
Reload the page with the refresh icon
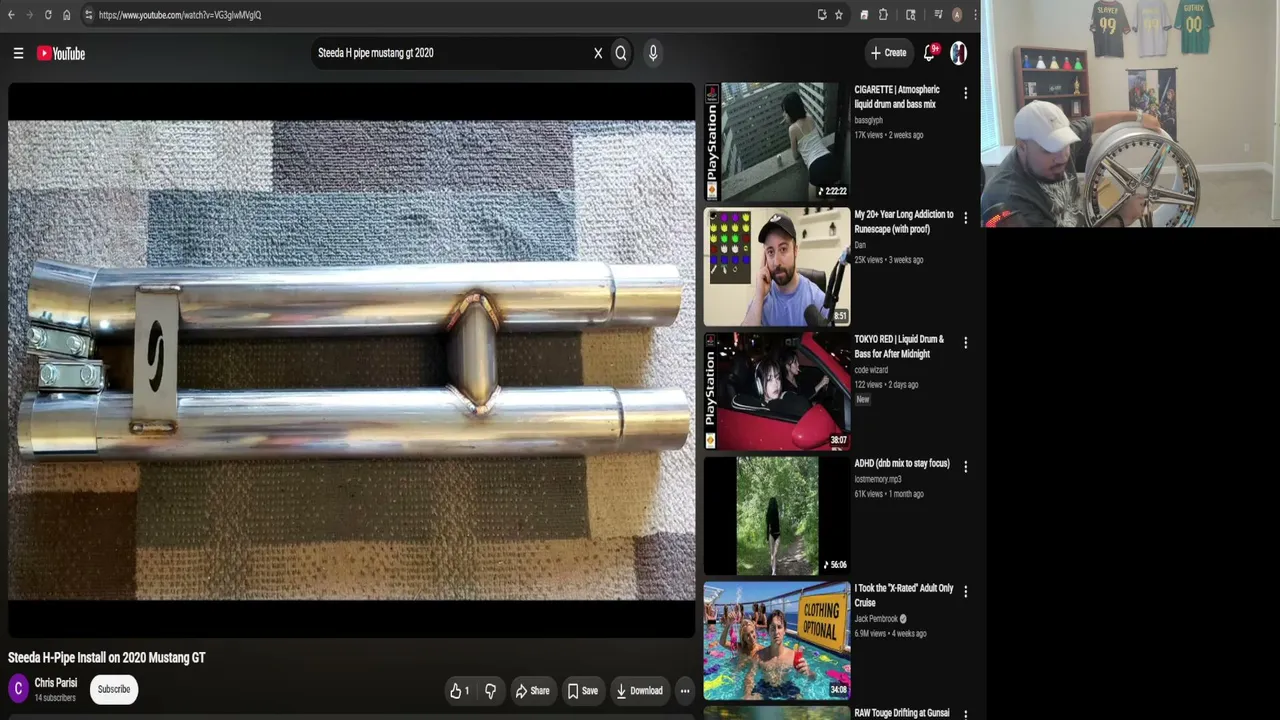47,15
